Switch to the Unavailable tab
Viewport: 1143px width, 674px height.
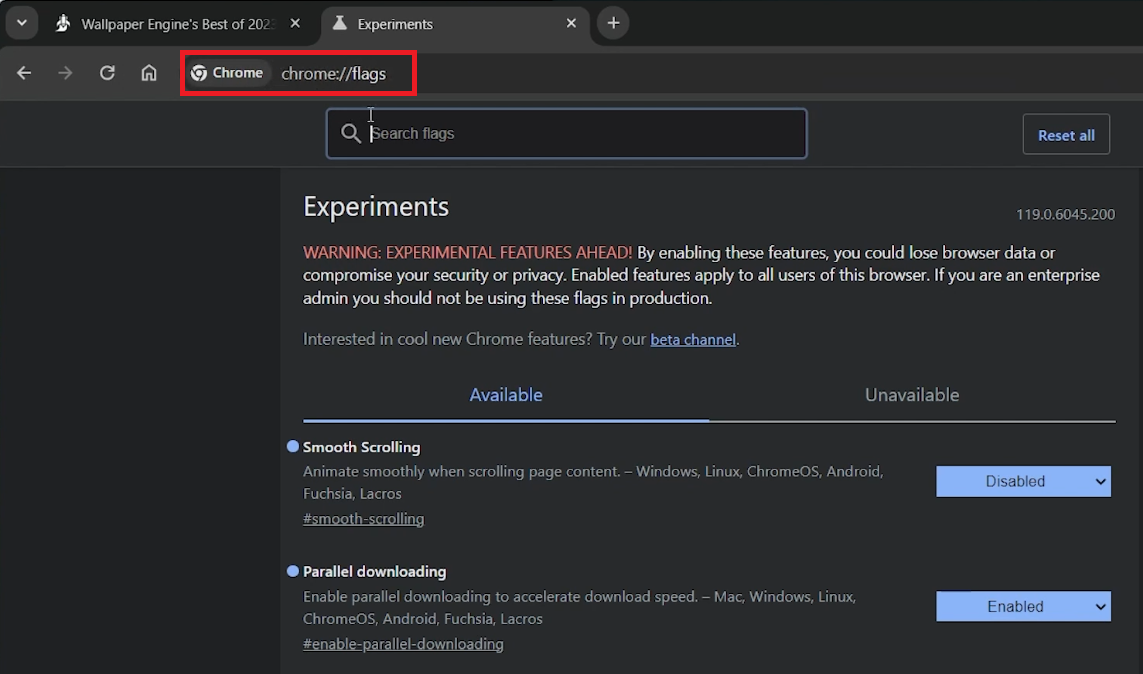[x=912, y=395]
